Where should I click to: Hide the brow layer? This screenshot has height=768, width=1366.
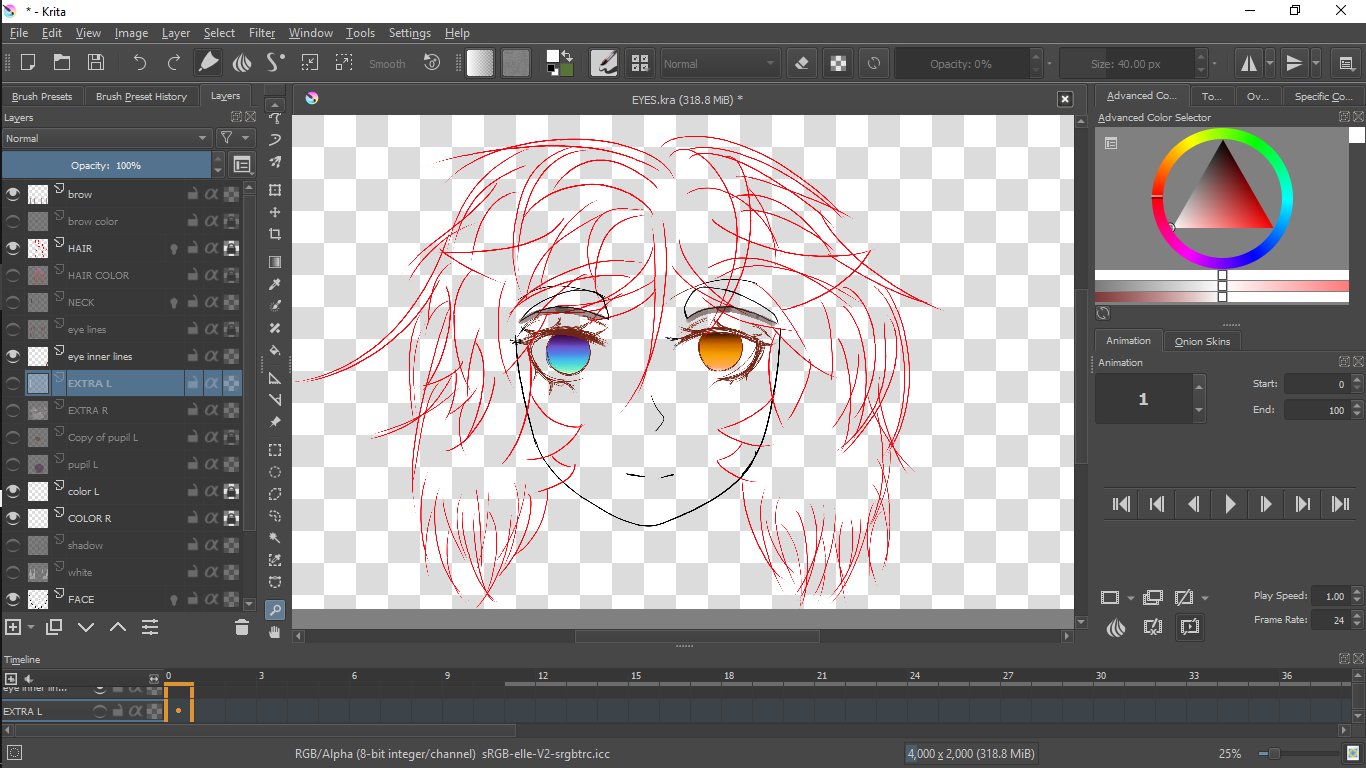(13, 193)
